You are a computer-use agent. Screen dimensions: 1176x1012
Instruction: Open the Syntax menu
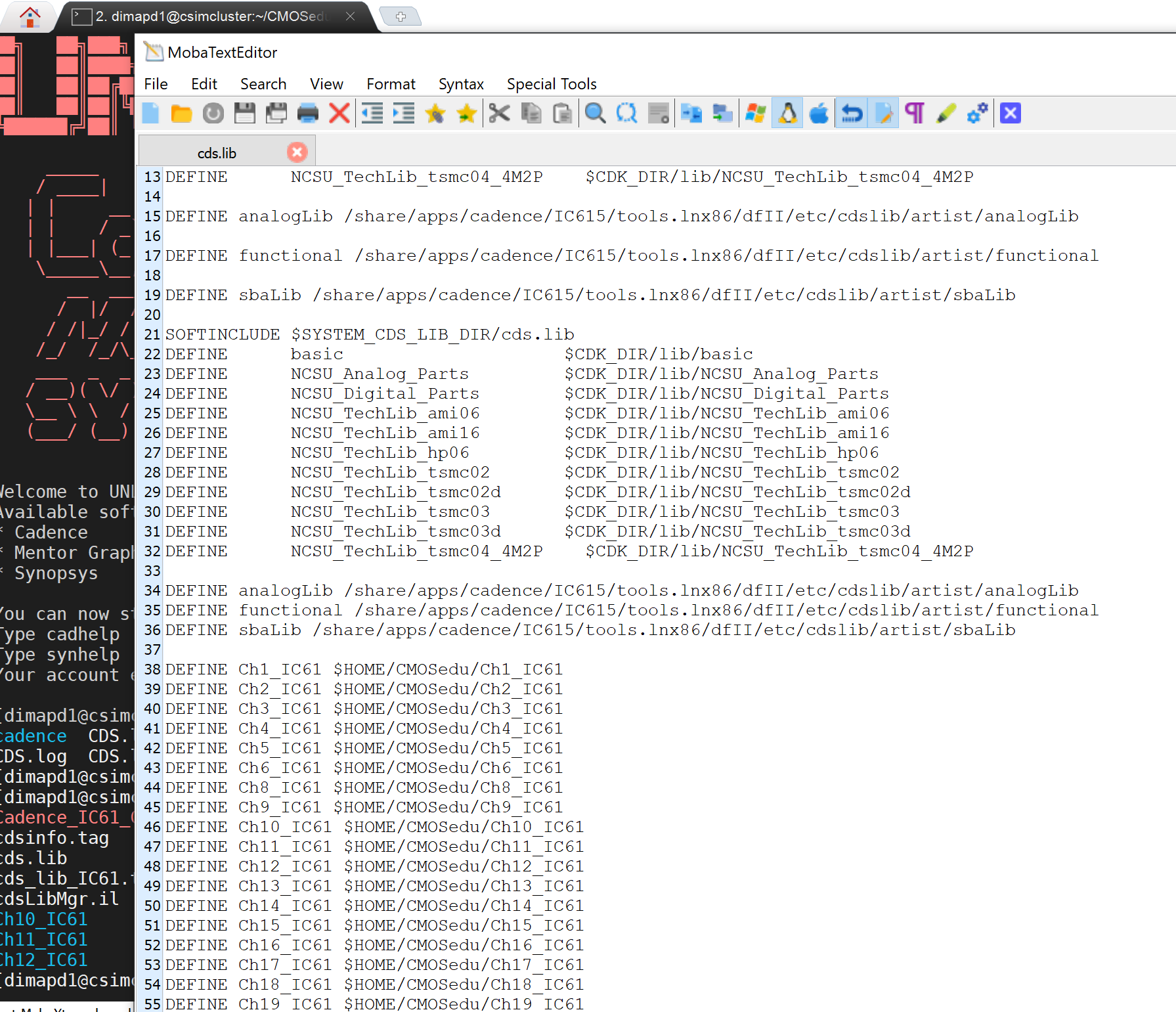460,84
